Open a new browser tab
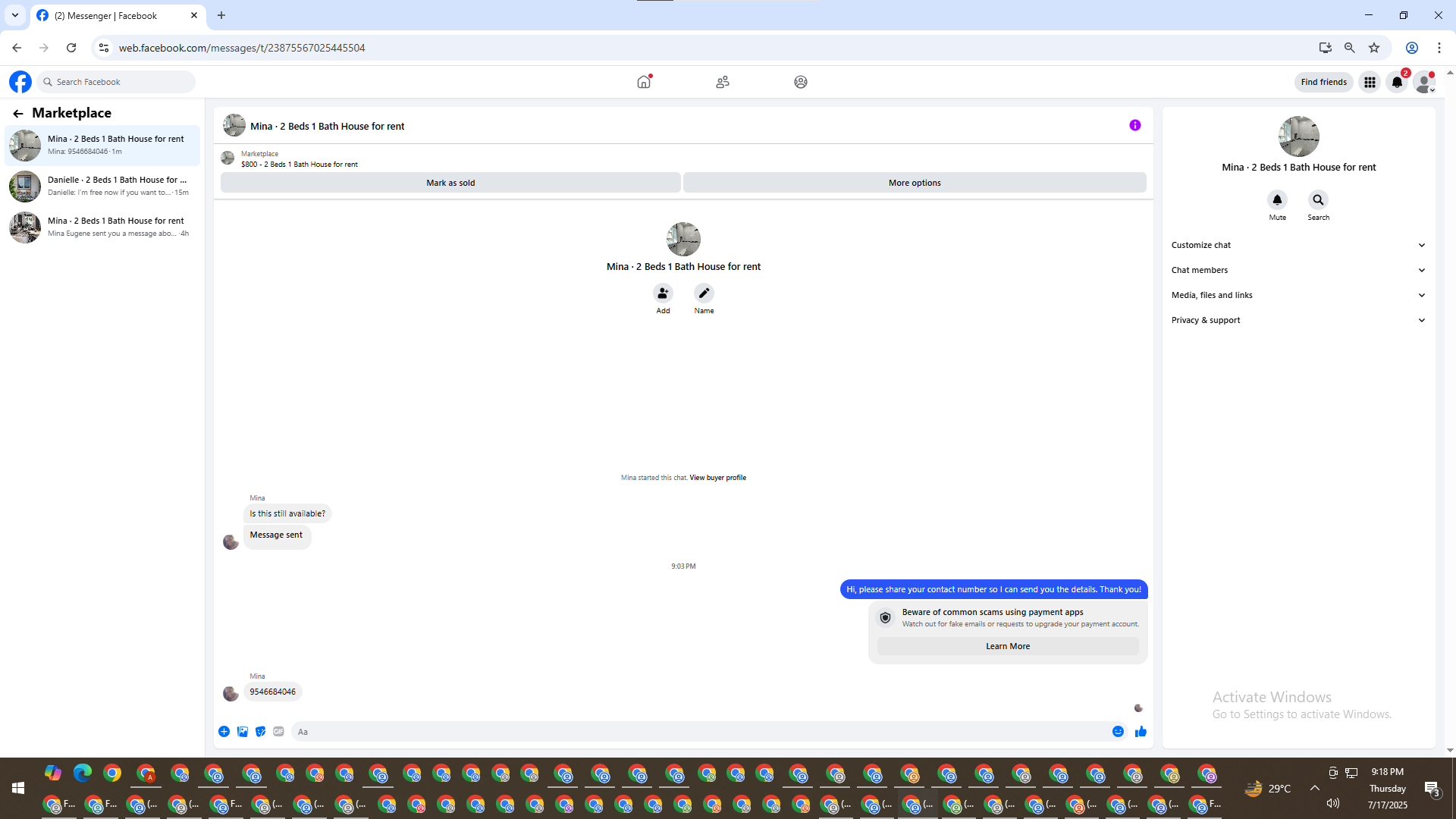1456x819 pixels. (221, 15)
